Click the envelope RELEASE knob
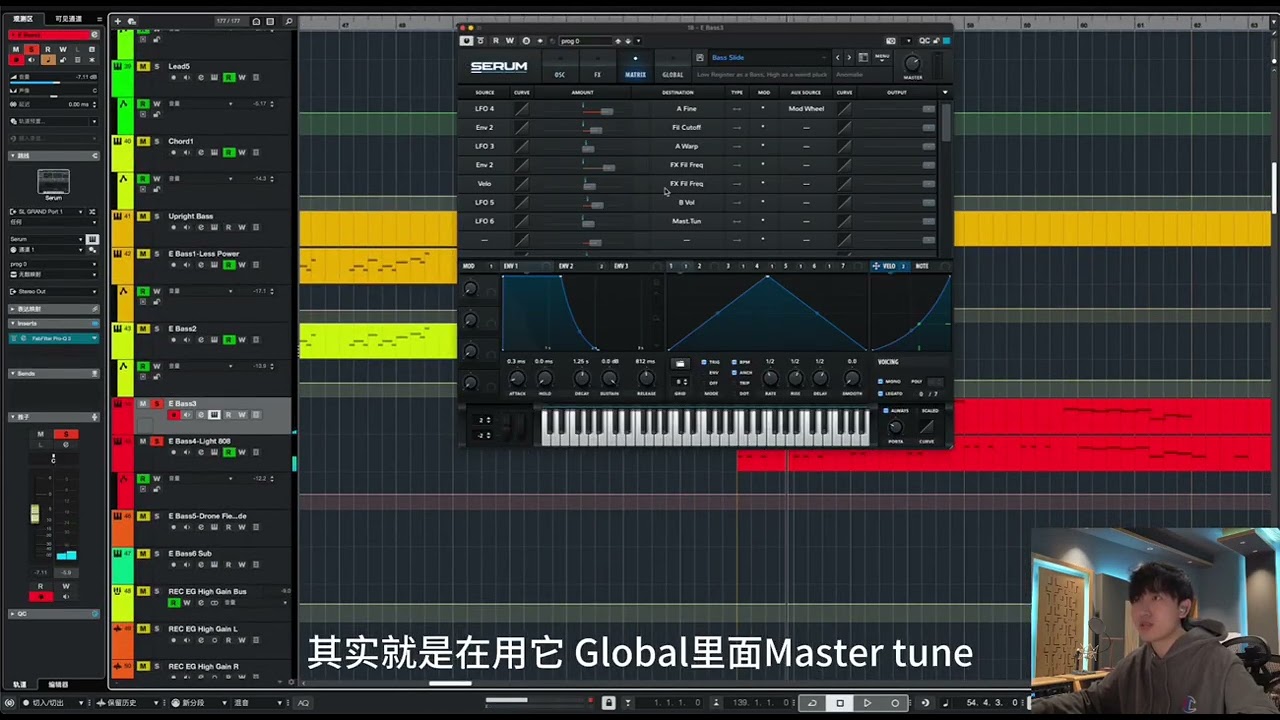This screenshot has width=1280, height=720. point(646,379)
